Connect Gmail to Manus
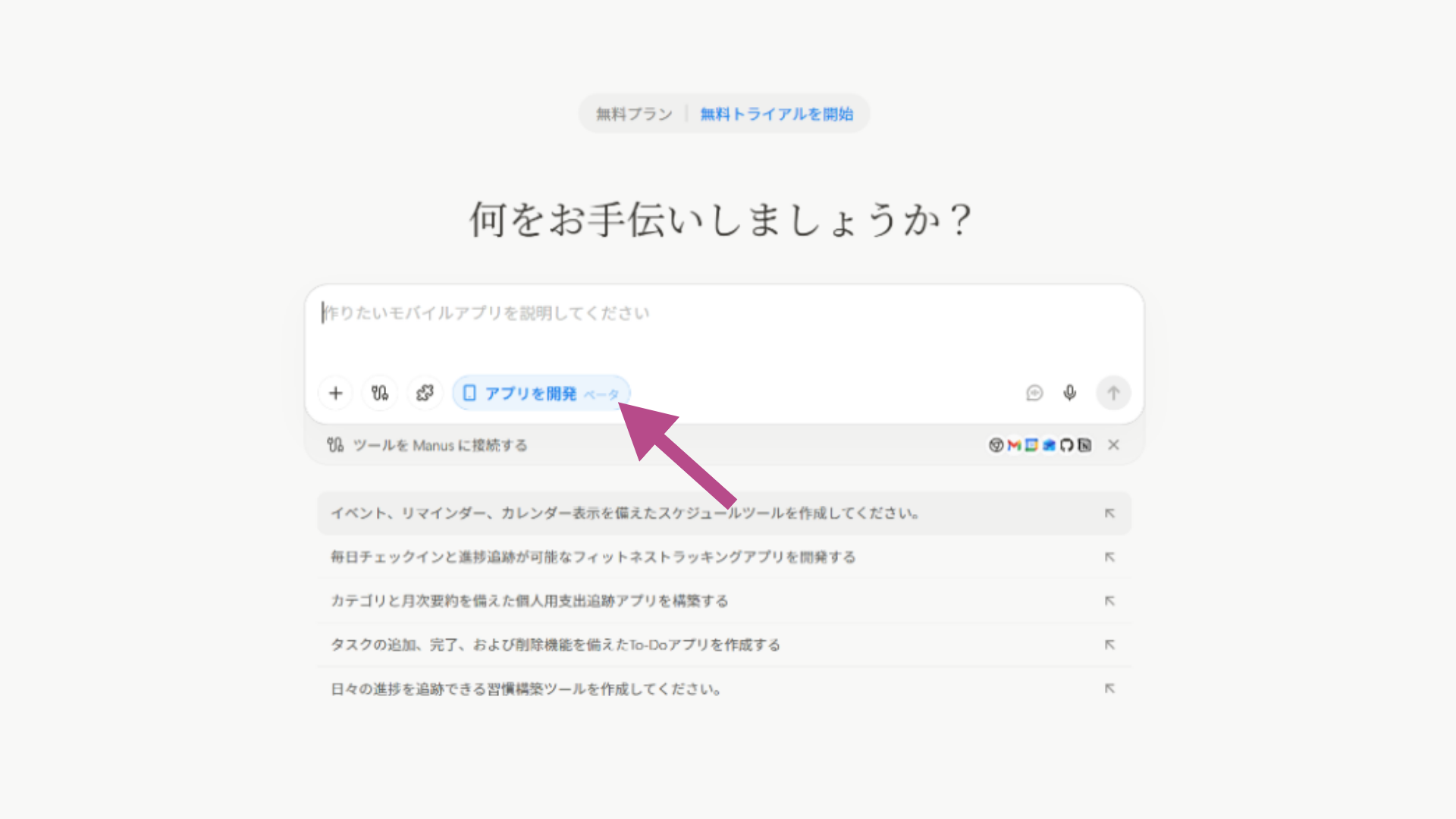1456x819 pixels. (1014, 445)
